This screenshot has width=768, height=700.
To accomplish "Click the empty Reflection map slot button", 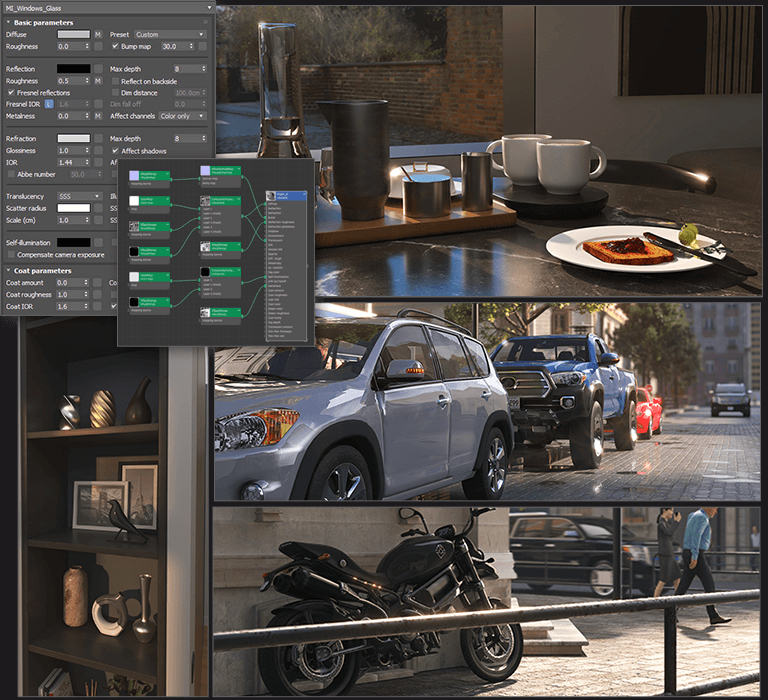I will click(98, 69).
